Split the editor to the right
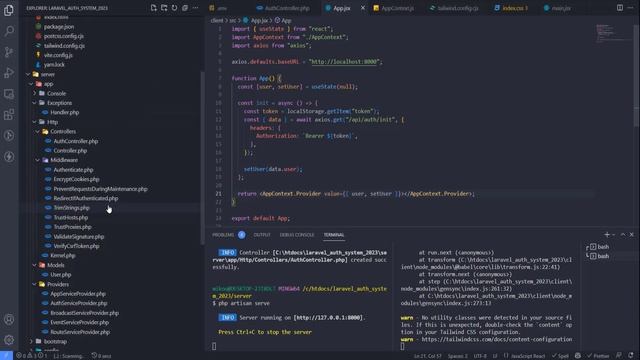This screenshot has height=360, width=640. pos(620,8)
